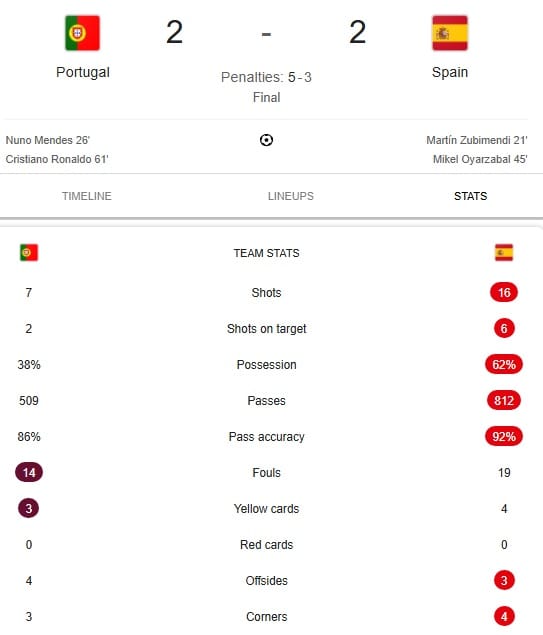Click Portugal's 14 fouls badge
Screen dimensions: 543x635
click(29, 472)
